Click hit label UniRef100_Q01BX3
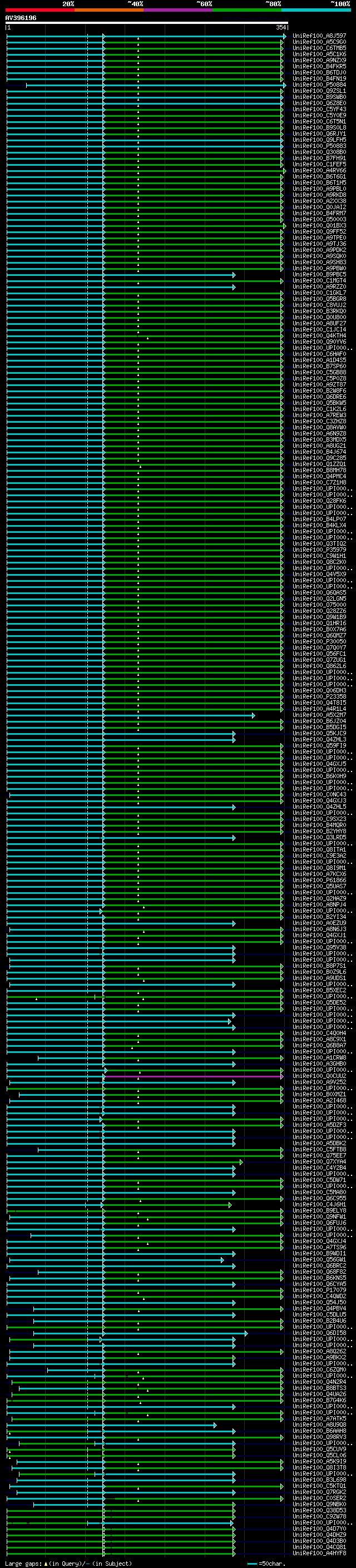 click(319, 226)
